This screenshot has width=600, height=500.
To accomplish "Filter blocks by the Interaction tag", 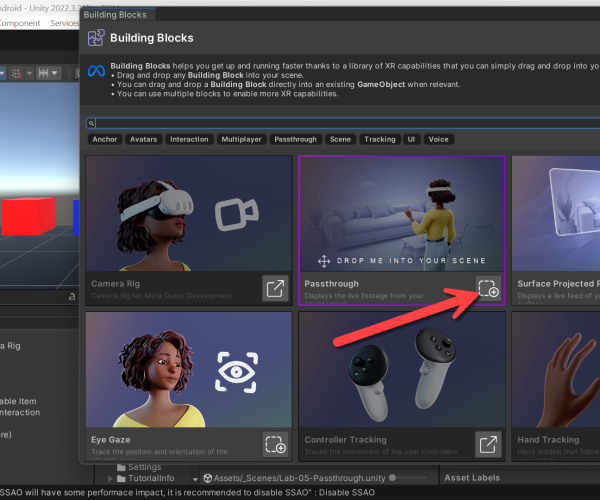I will [x=189, y=139].
